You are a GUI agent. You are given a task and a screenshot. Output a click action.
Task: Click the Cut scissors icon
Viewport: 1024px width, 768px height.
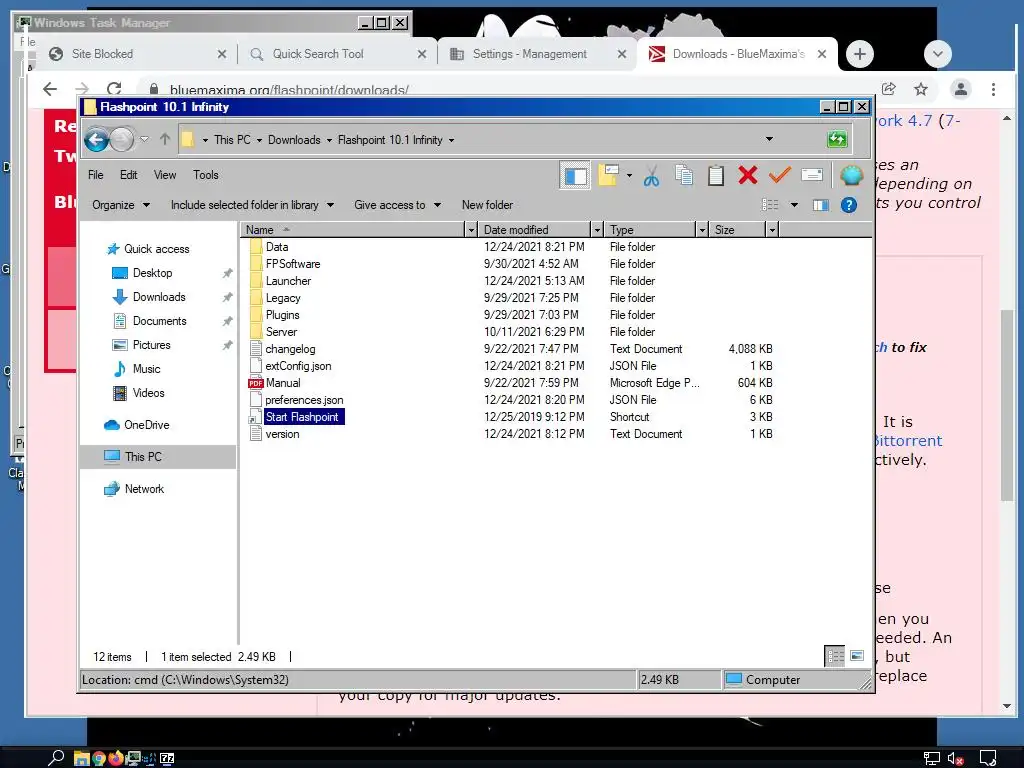pos(651,176)
